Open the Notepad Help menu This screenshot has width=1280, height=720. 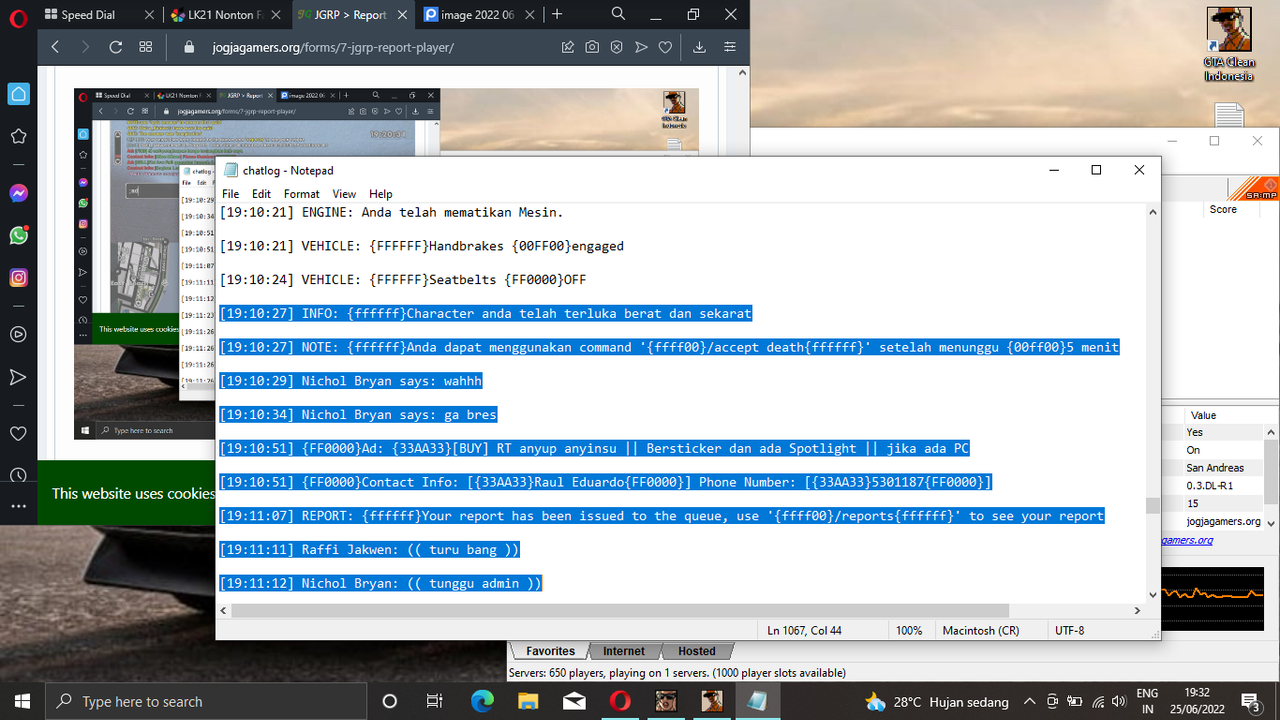tap(381, 194)
